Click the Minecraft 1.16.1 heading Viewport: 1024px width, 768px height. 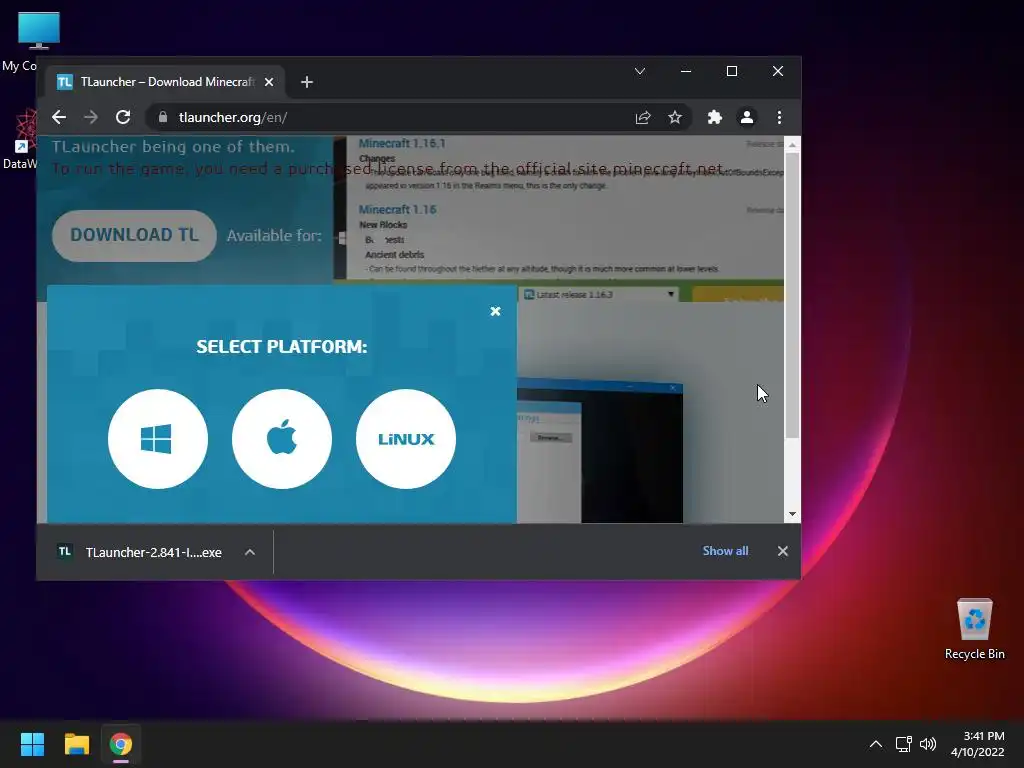click(402, 143)
